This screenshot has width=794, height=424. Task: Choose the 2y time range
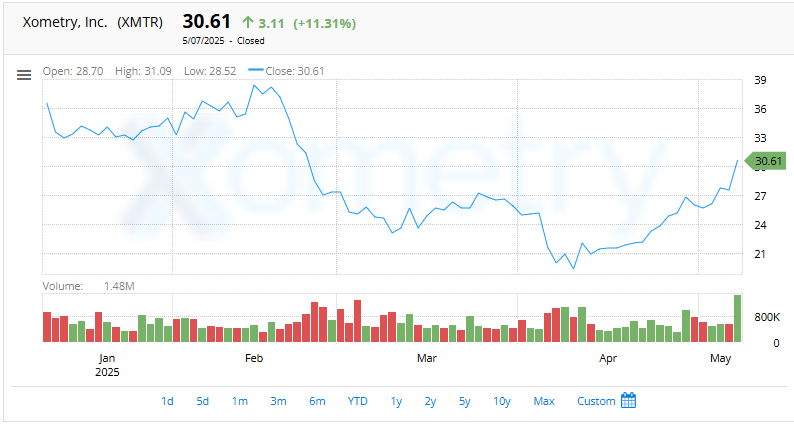coord(430,401)
